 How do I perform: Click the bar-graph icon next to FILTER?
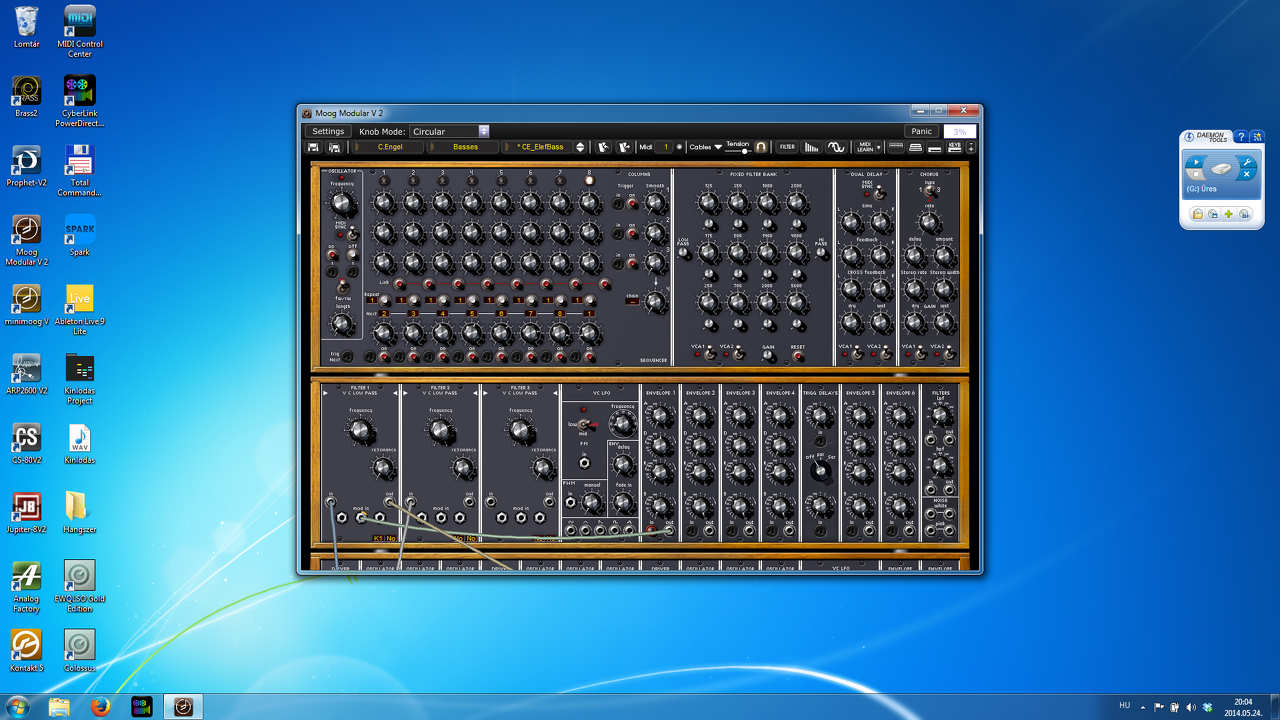click(x=811, y=147)
